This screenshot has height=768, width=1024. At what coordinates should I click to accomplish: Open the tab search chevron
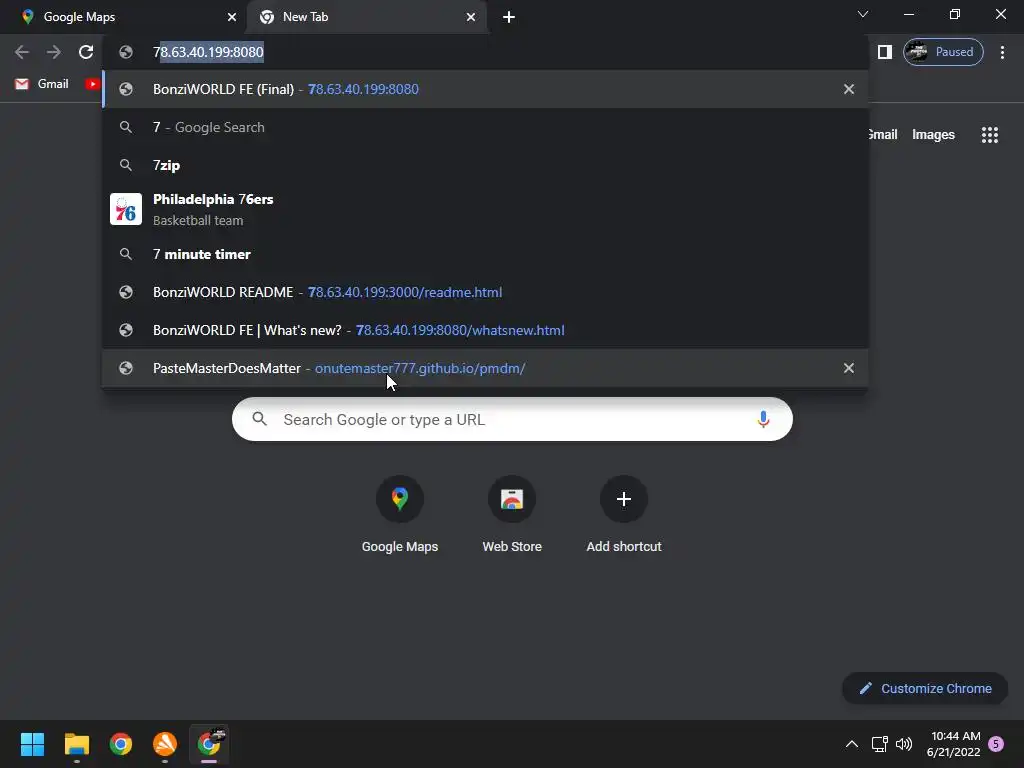pyautogui.click(x=863, y=14)
